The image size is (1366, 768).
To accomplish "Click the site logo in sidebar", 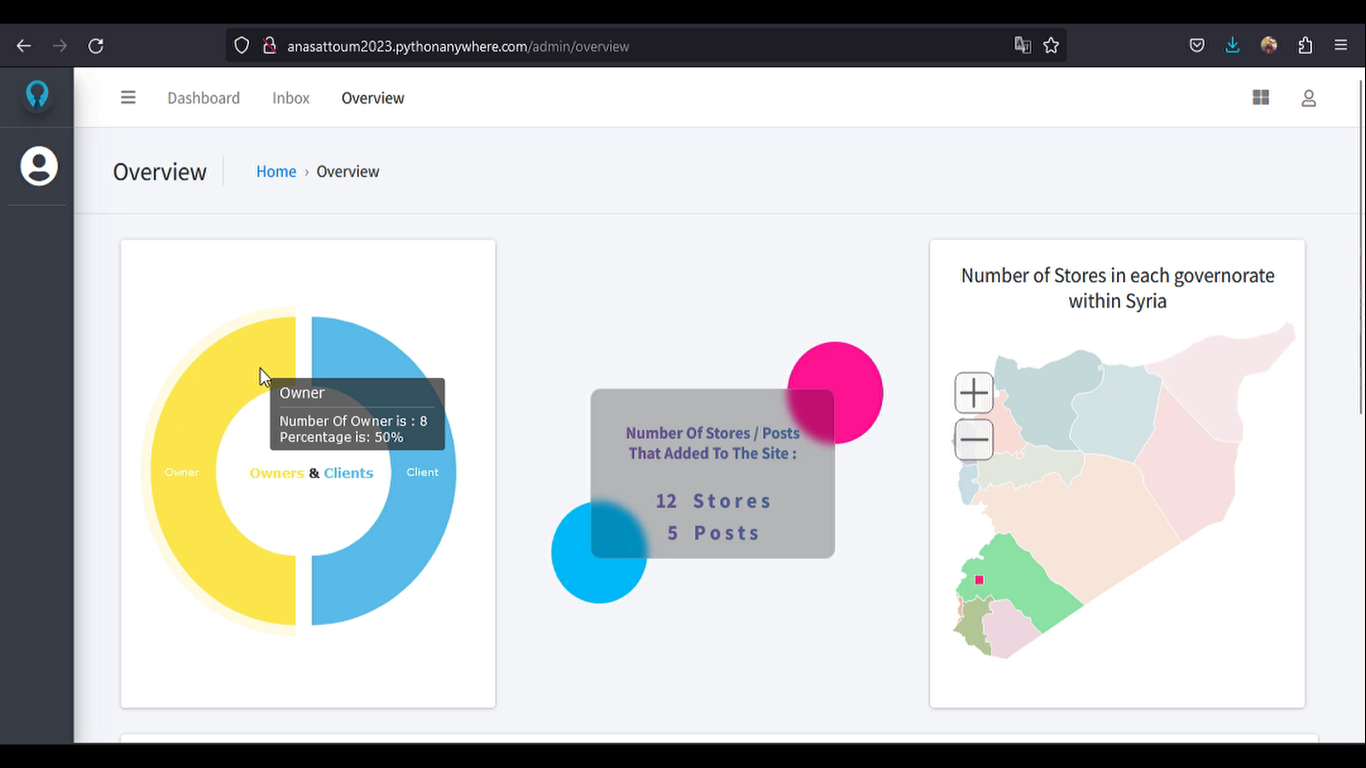I will click(37, 94).
